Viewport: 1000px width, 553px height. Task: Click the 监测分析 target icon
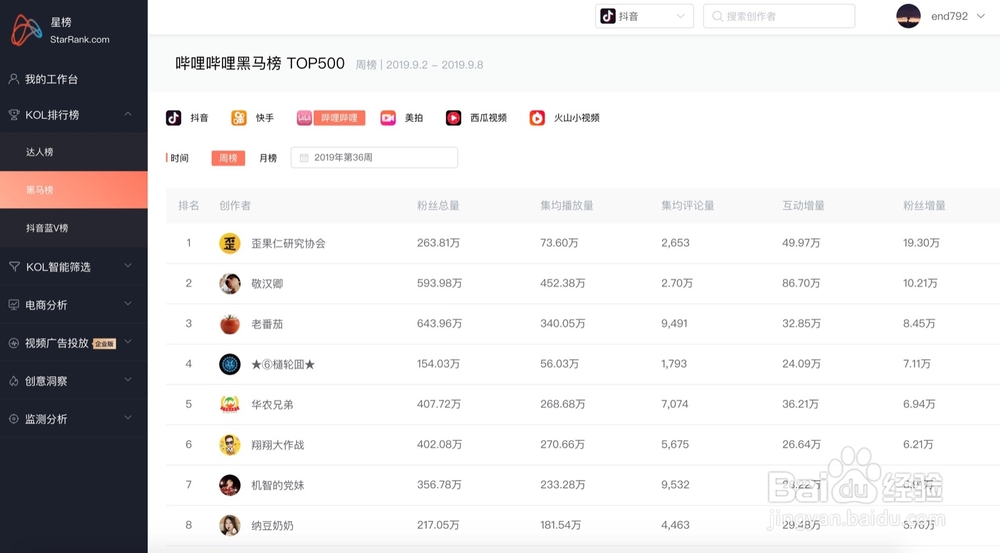[13, 419]
